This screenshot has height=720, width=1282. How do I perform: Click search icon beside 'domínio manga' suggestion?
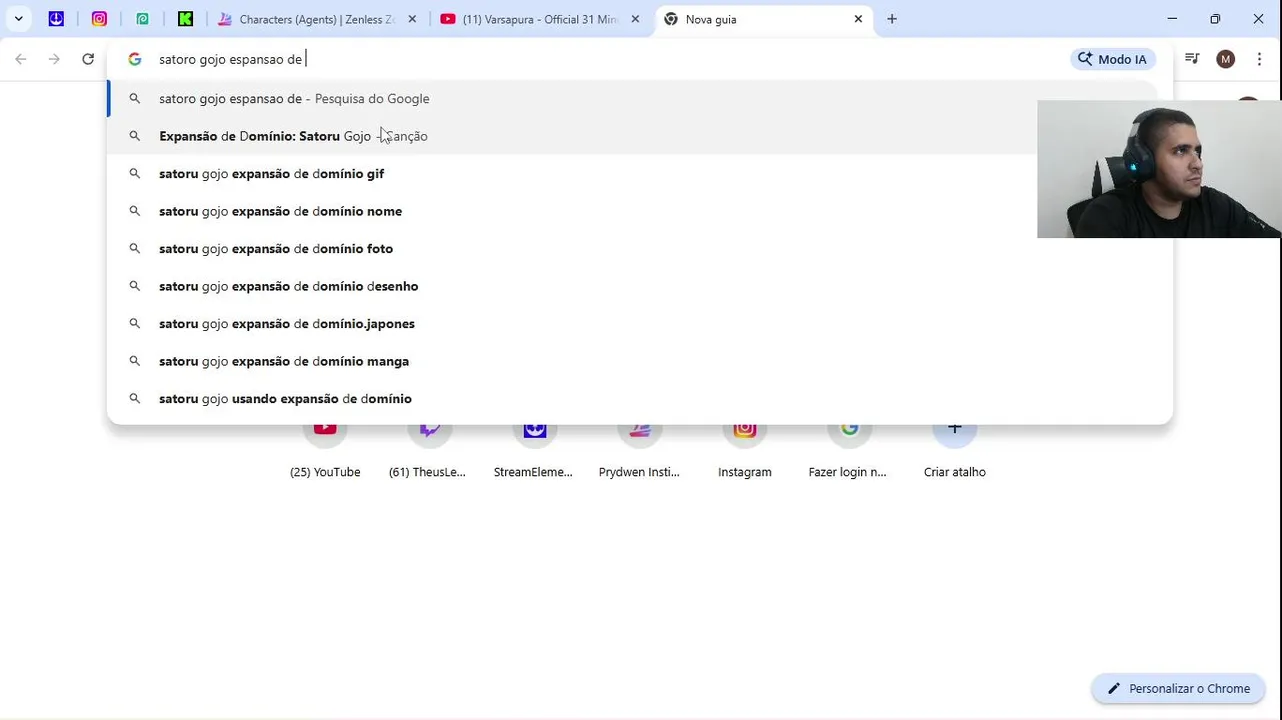click(x=135, y=361)
